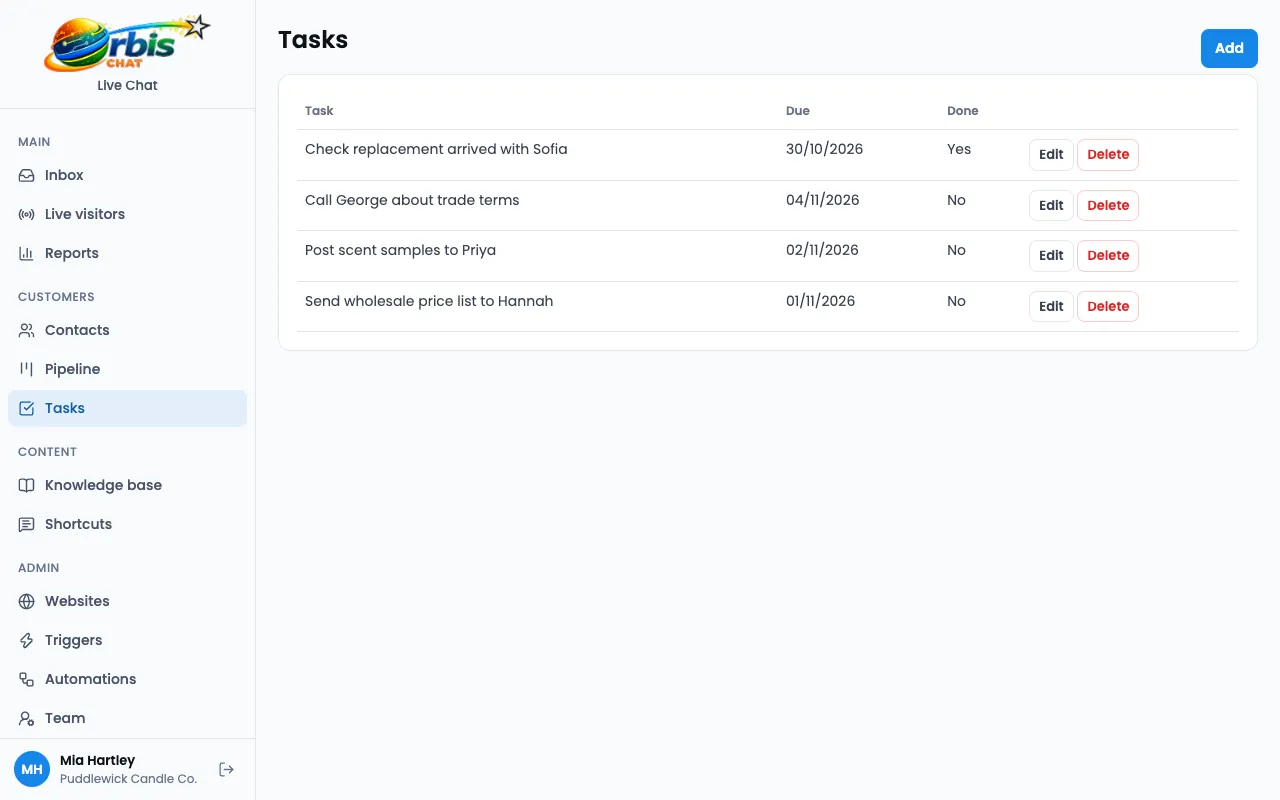Click the Pipeline columns icon

coord(27,369)
